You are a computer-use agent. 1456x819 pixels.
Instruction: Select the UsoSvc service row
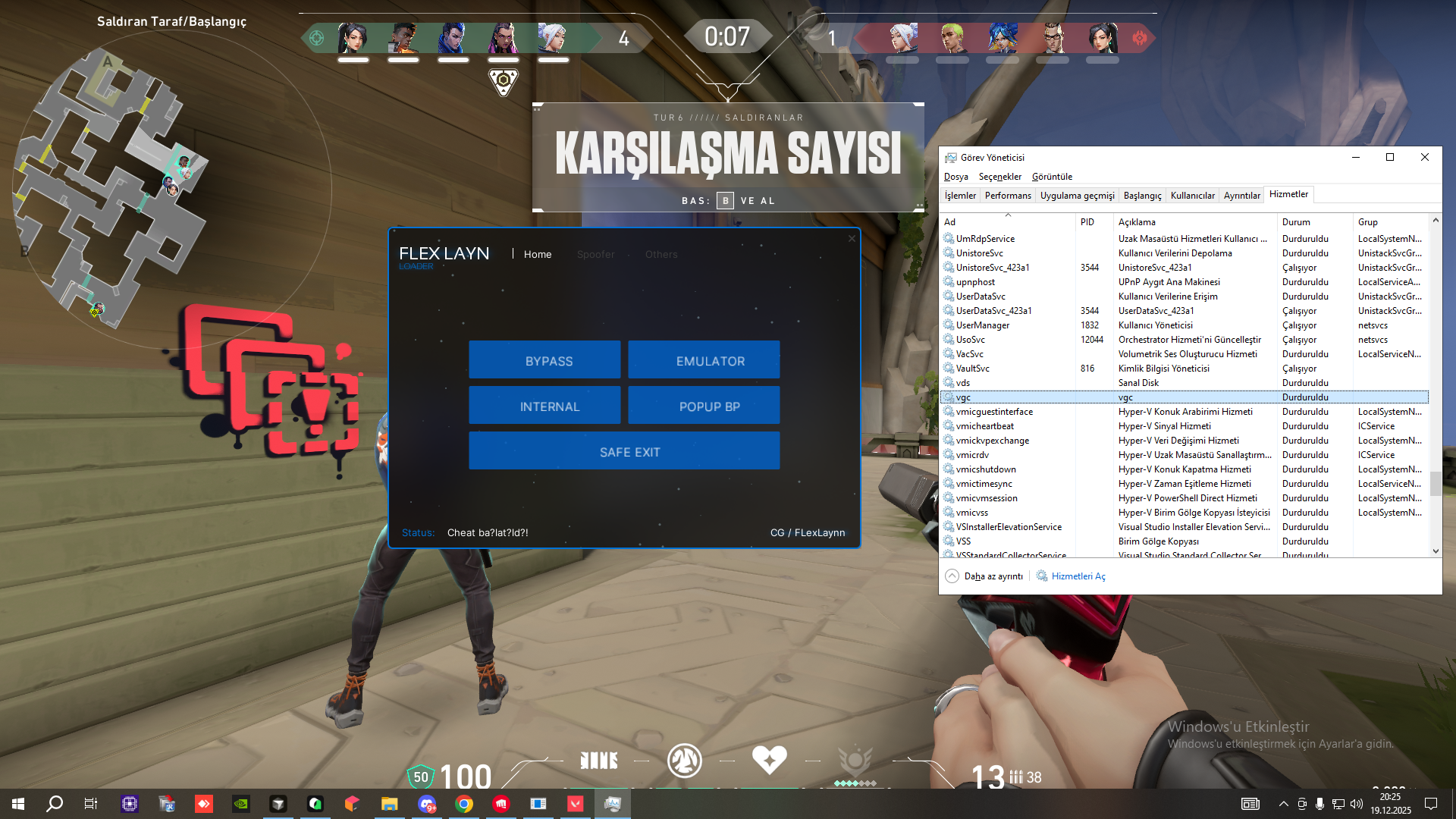1185,339
